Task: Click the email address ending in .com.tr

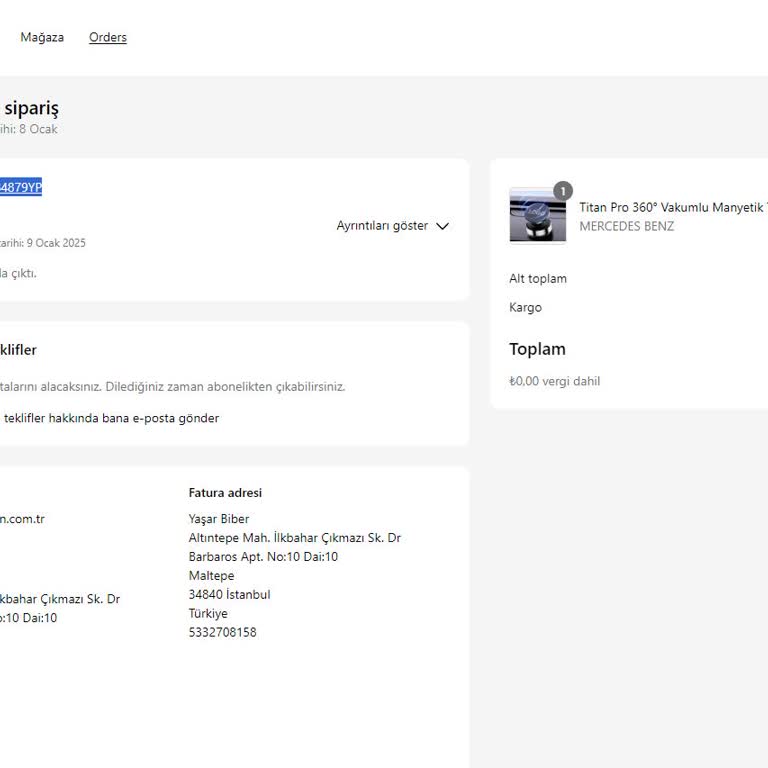Action: 22,519
